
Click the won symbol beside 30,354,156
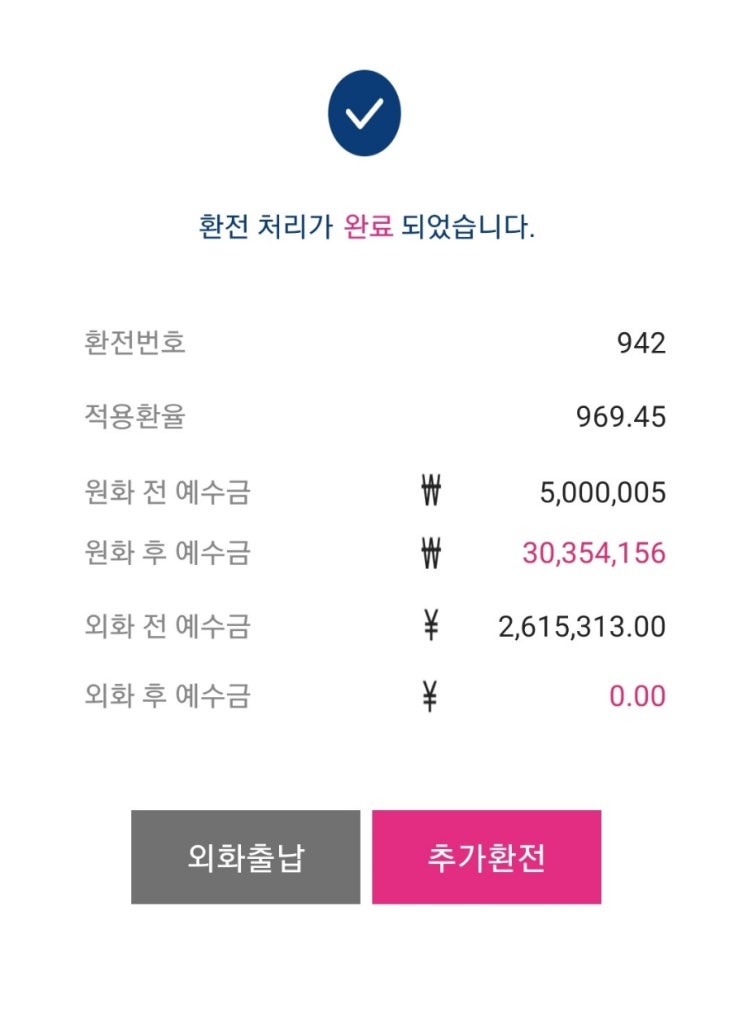point(431,553)
